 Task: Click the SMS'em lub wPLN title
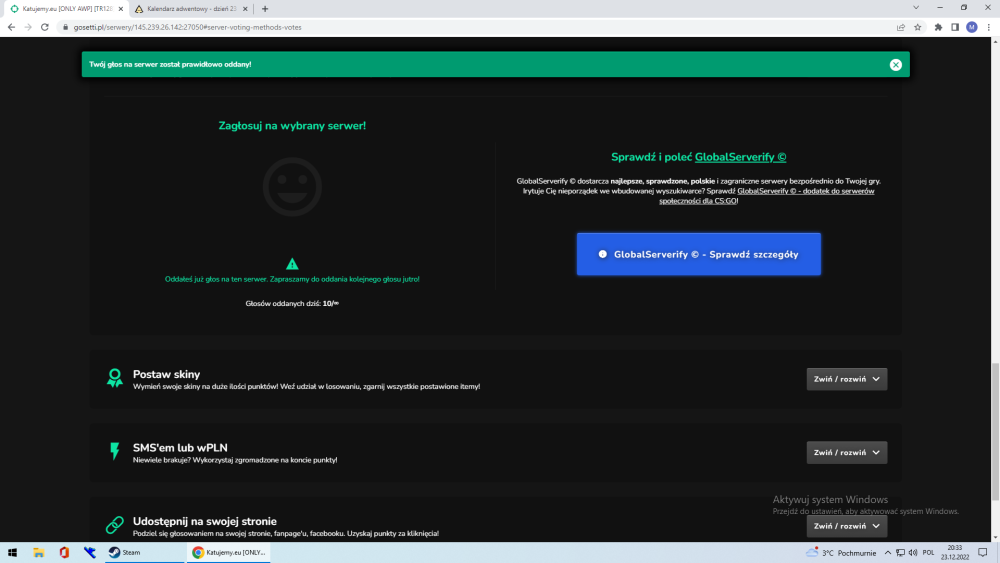point(180,448)
